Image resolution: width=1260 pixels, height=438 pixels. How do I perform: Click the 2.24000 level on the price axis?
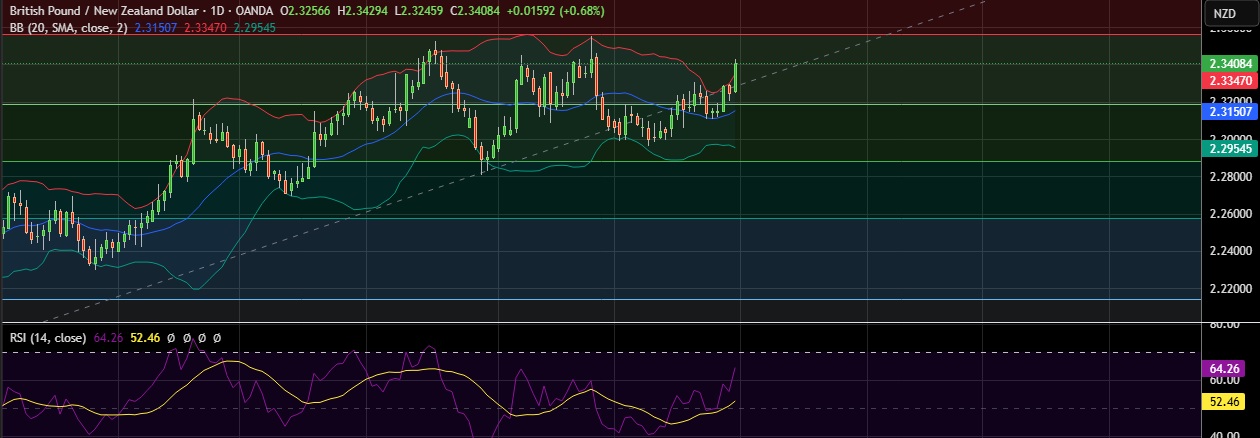[x=1226, y=251]
